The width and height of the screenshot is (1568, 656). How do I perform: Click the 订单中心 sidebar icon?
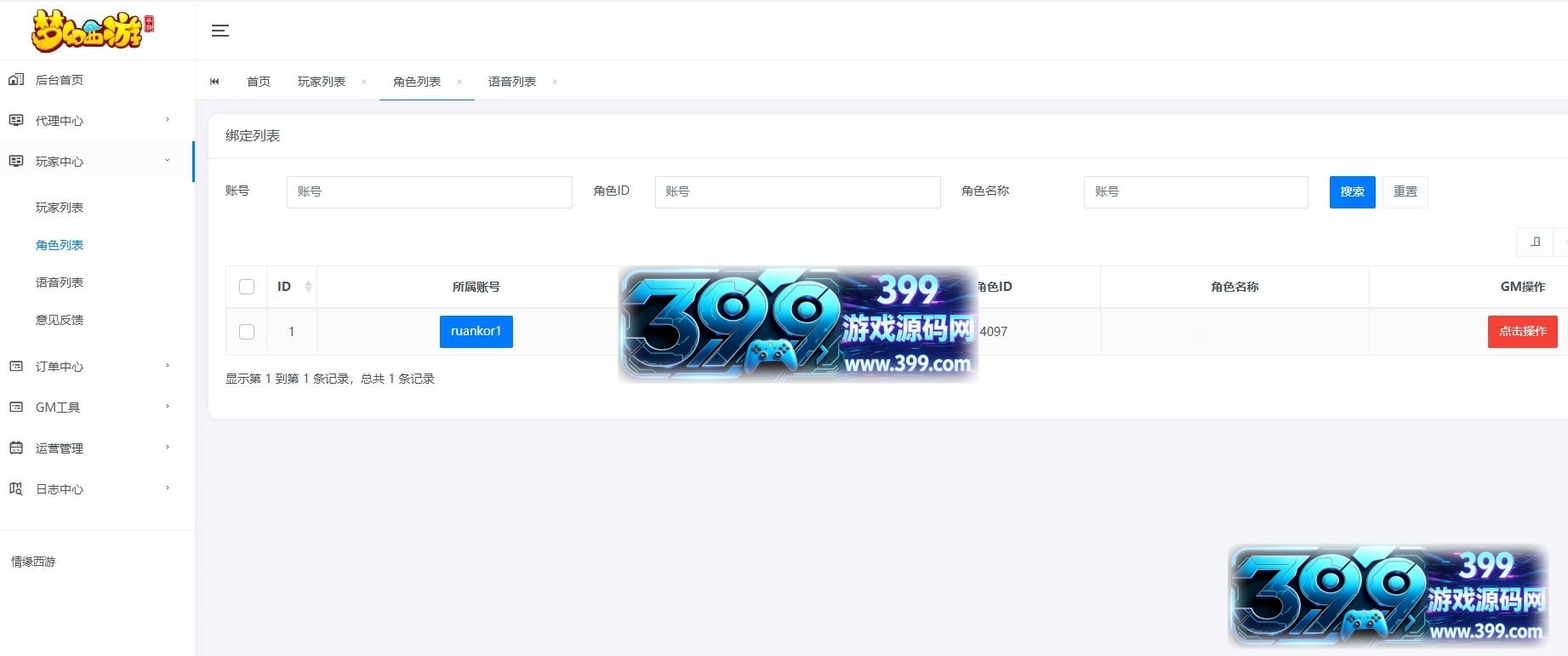16,367
